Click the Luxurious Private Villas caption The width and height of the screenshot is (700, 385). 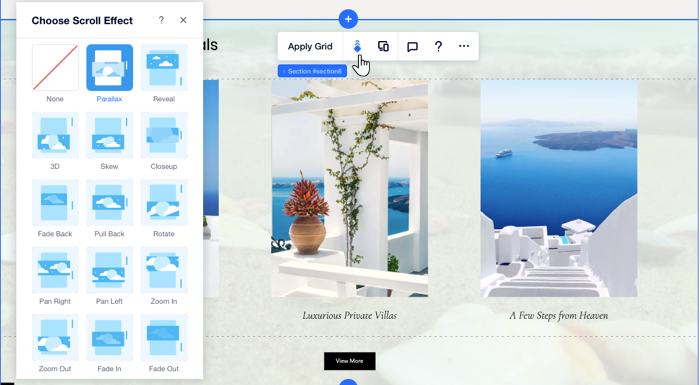pos(350,315)
